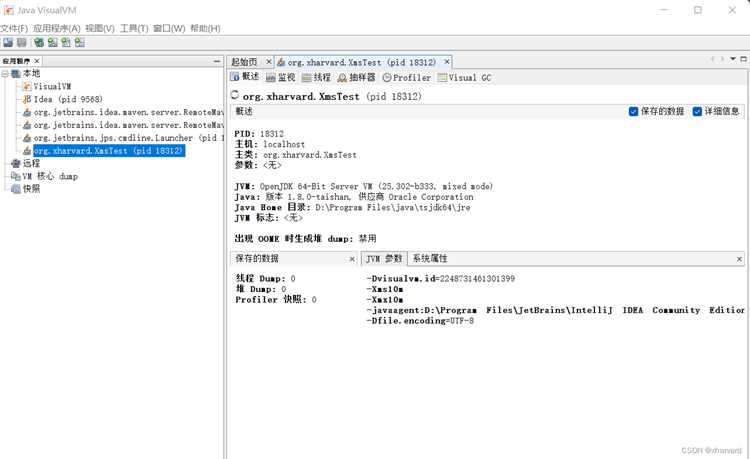This screenshot has height=459, width=750.
Task: Click the -Dvisualvm.id argument line
Action: point(441,279)
